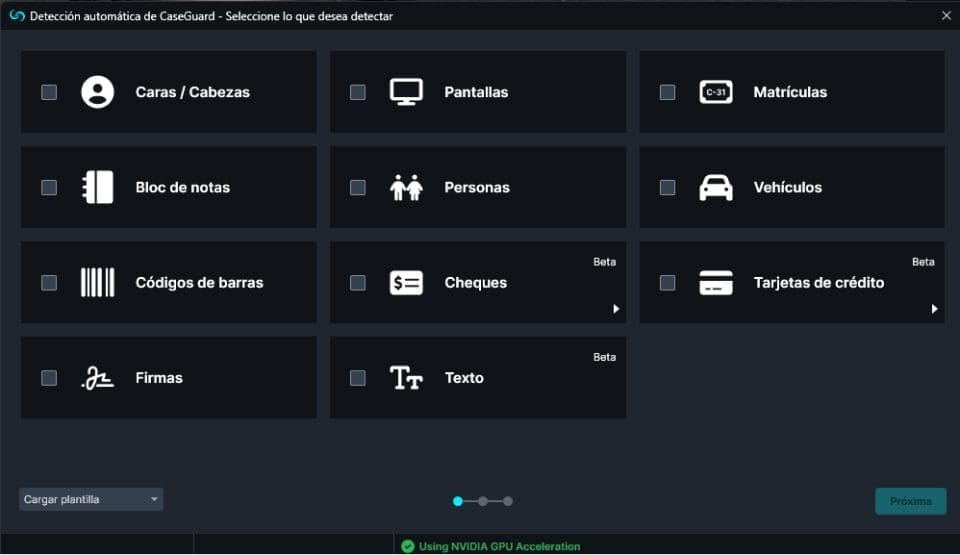Enable the Cheques checkbox
This screenshot has height=555, width=960.
point(358,282)
